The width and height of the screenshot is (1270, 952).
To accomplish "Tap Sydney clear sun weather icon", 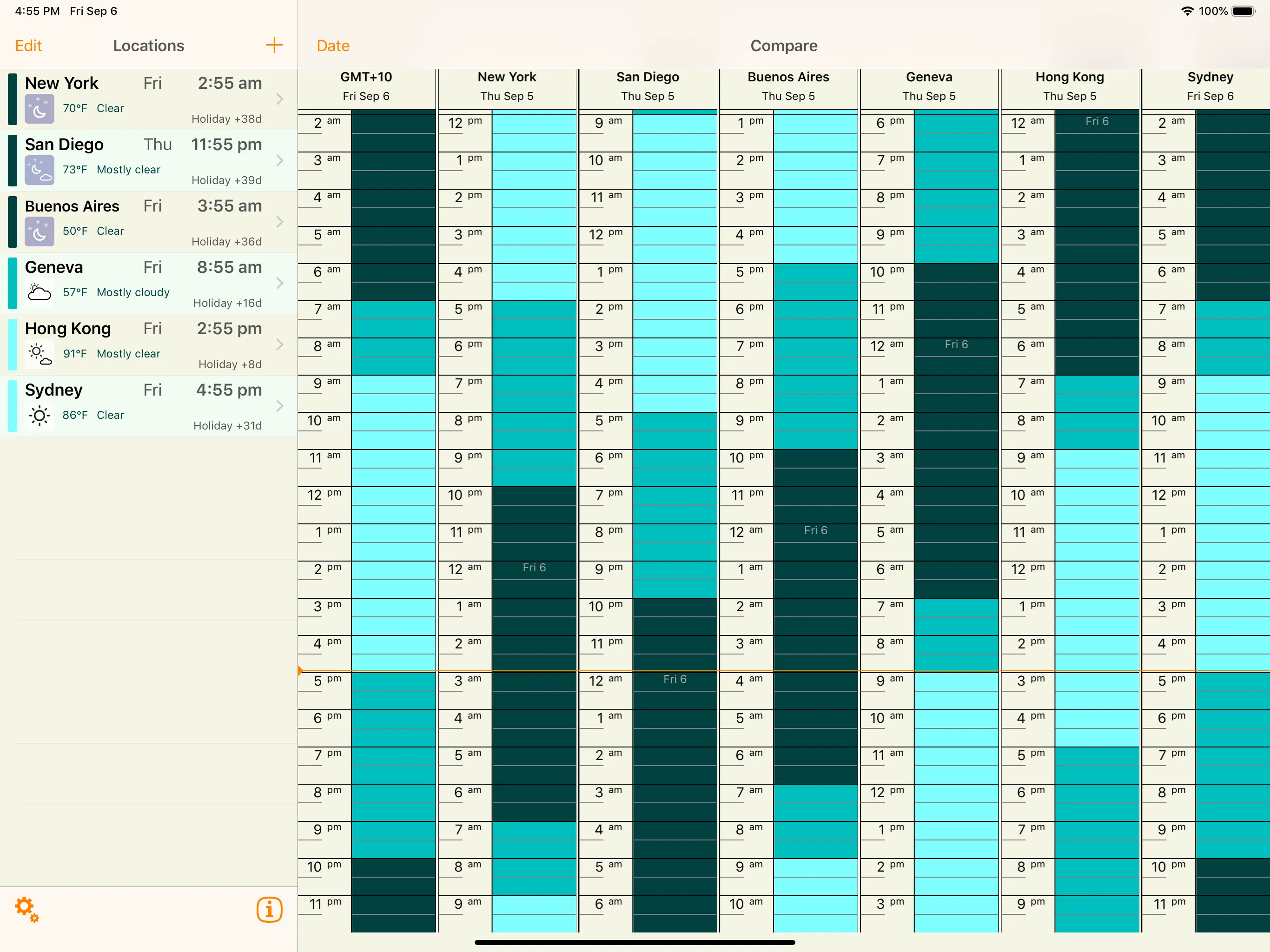I will 40,415.
